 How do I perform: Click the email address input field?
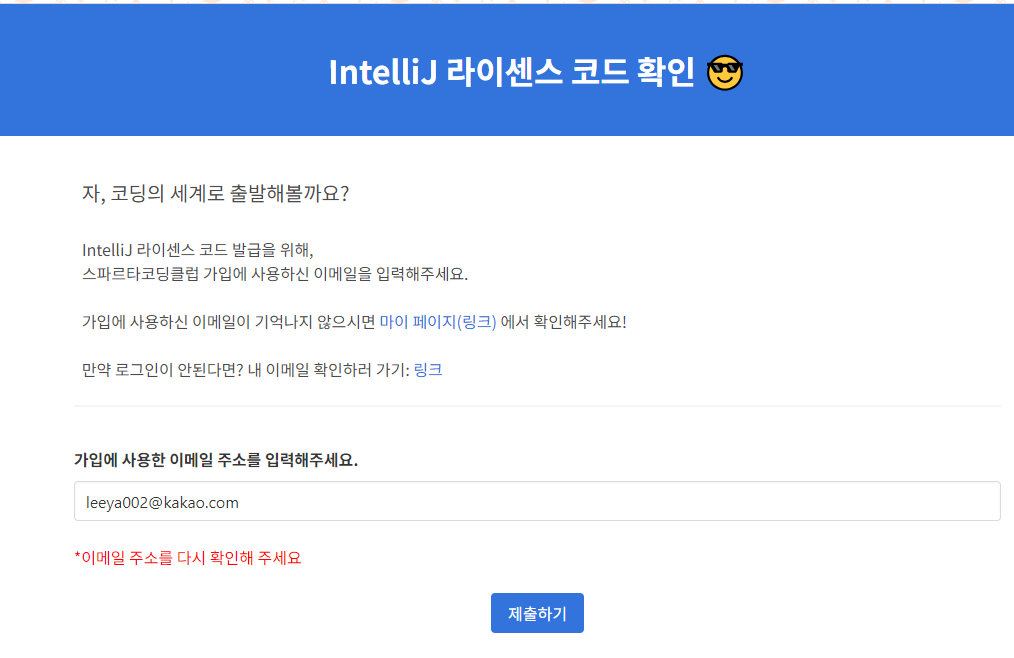tap(537, 501)
